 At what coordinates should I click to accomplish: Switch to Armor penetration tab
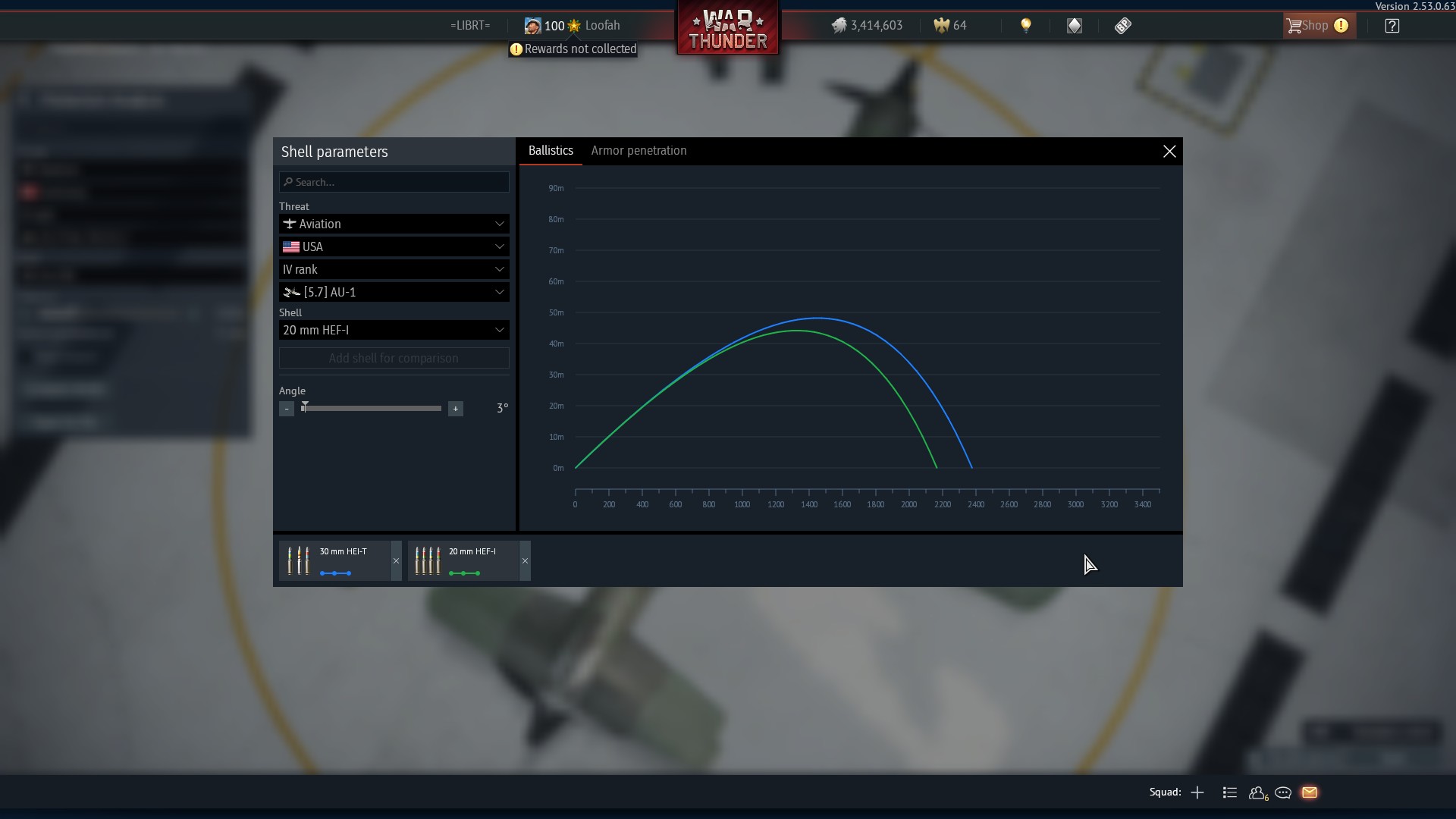pyautogui.click(x=639, y=151)
